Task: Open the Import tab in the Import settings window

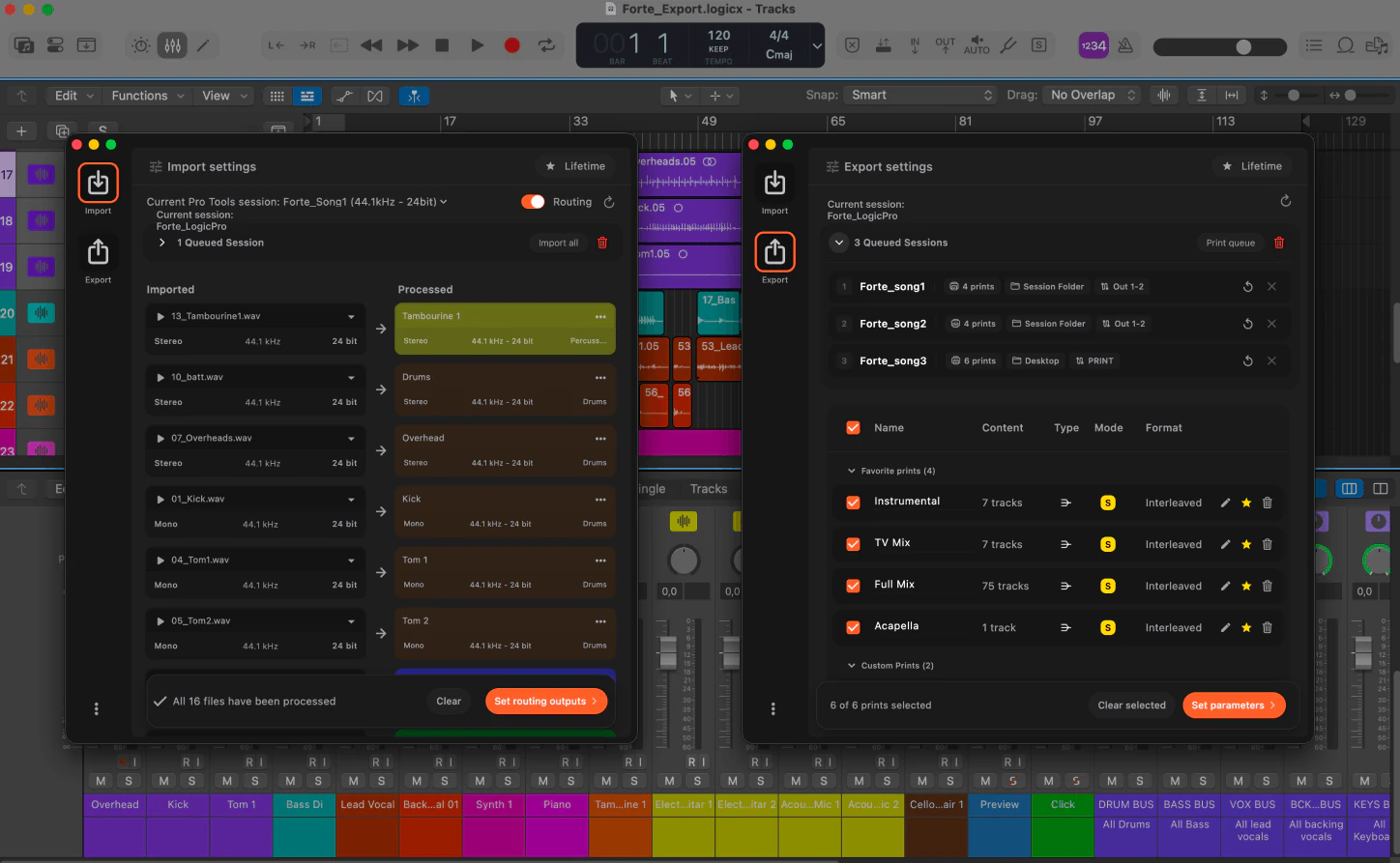Action: [98, 183]
